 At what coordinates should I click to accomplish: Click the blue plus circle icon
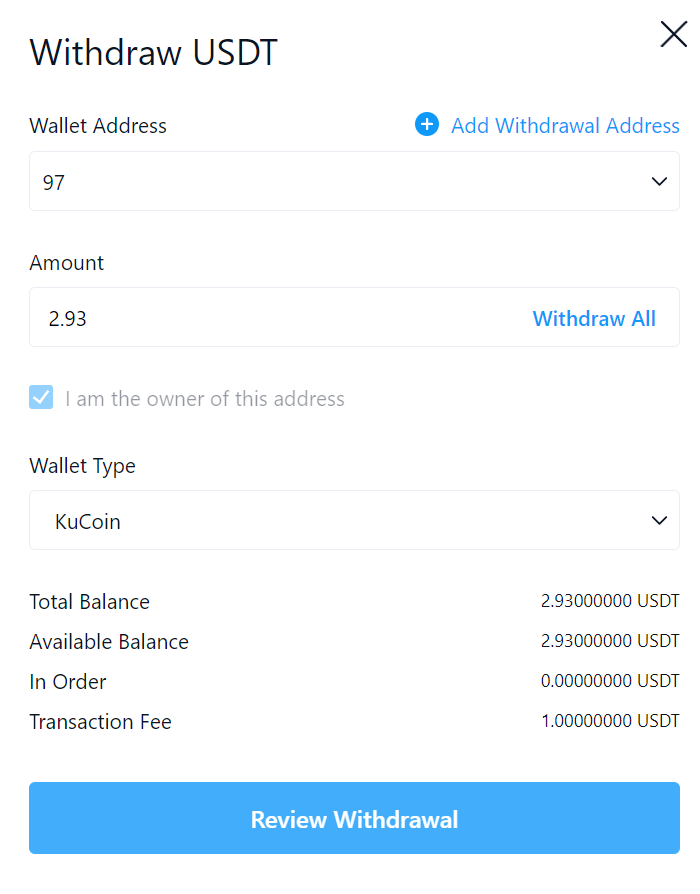[x=427, y=125]
